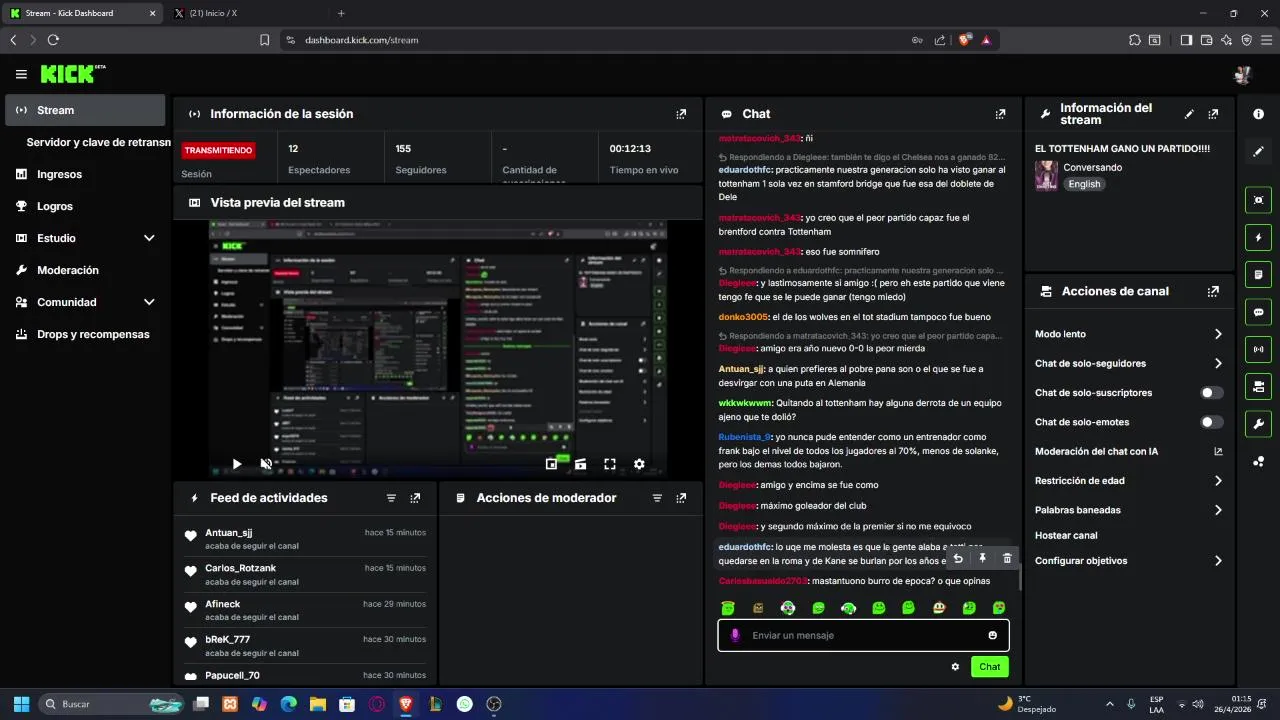The width and height of the screenshot is (1280, 720).
Task: Pop out the Acciones de canal panel
Action: pyautogui.click(x=1213, y=292)
